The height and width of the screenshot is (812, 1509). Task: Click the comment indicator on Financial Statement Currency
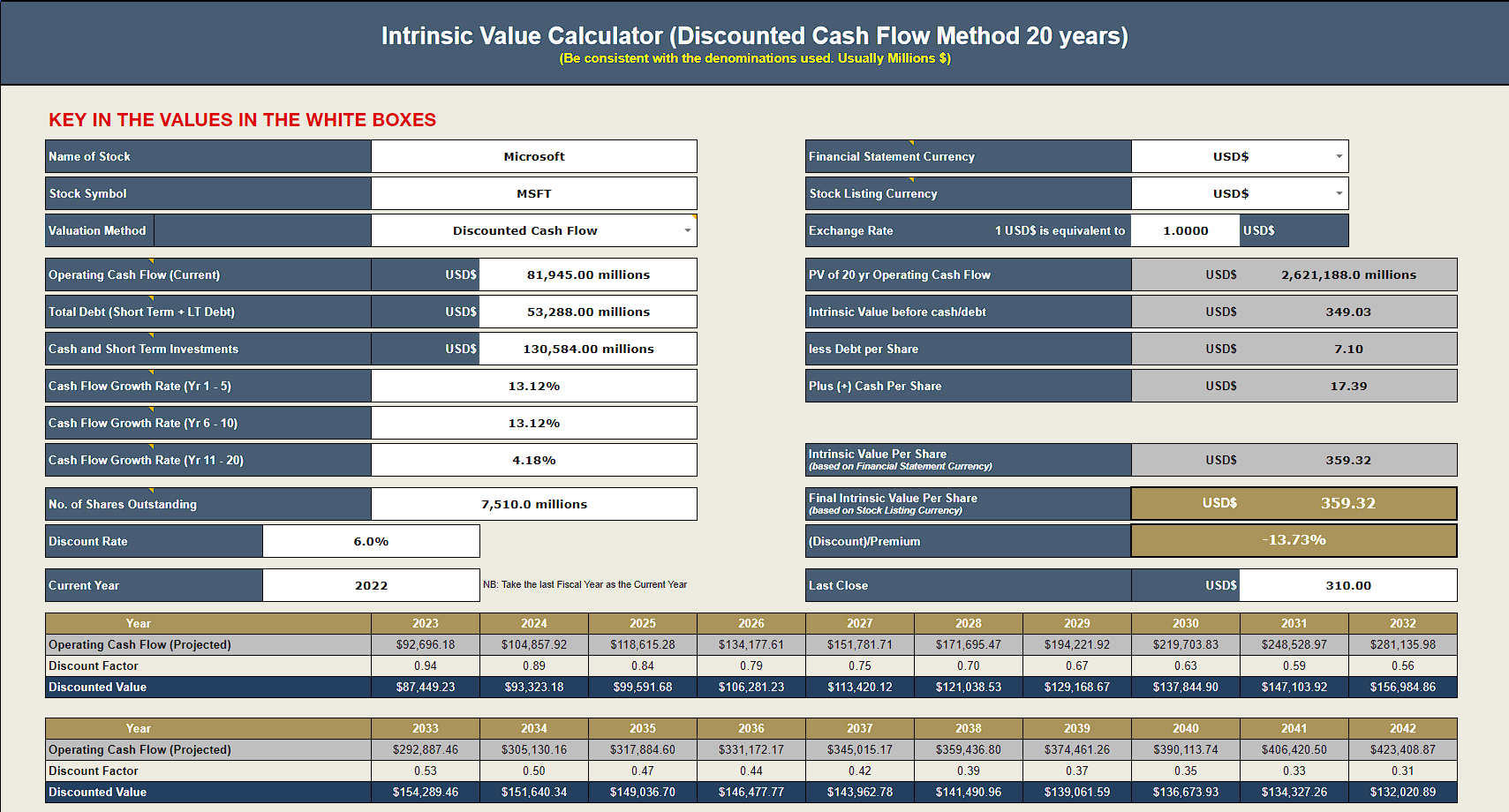(x=910, y=143)
